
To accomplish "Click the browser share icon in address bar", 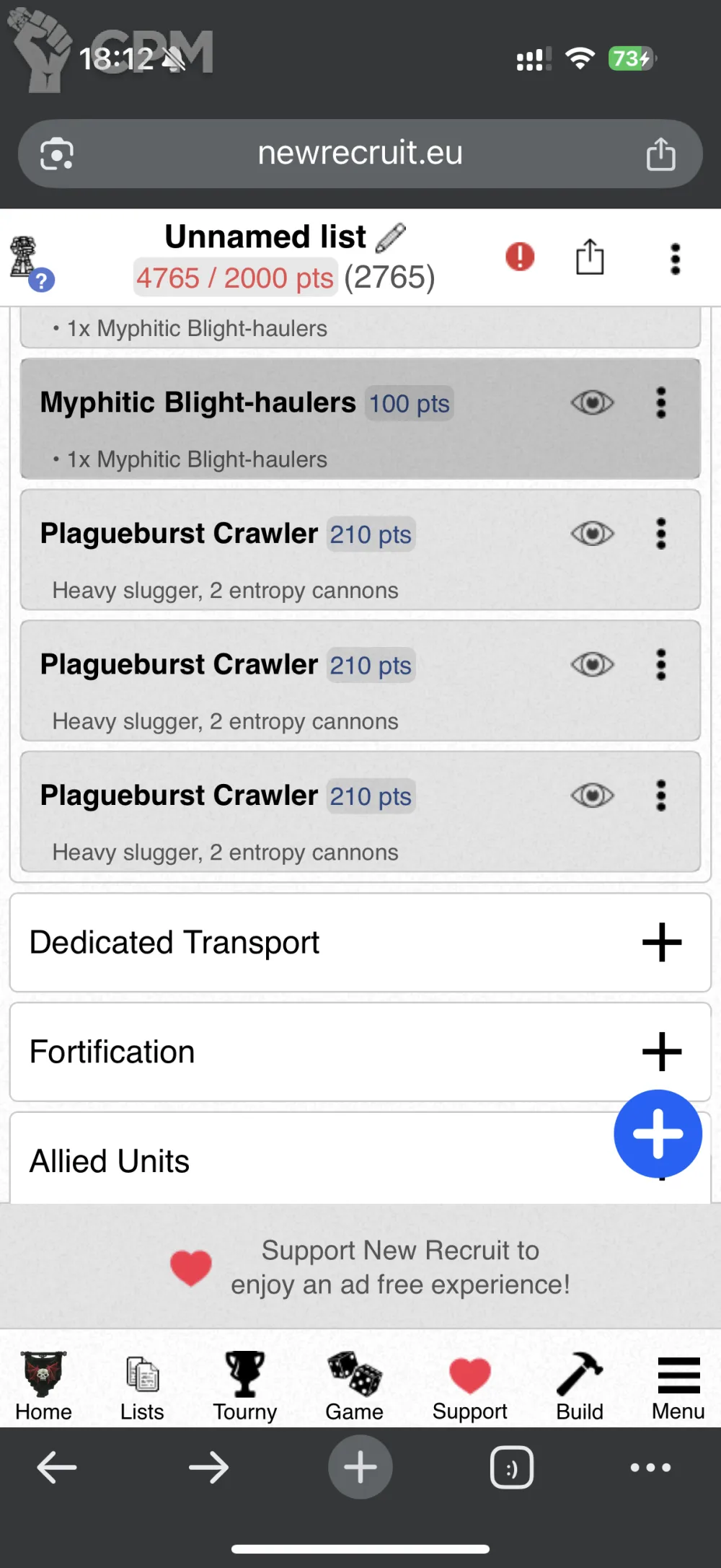I will 660,154.
